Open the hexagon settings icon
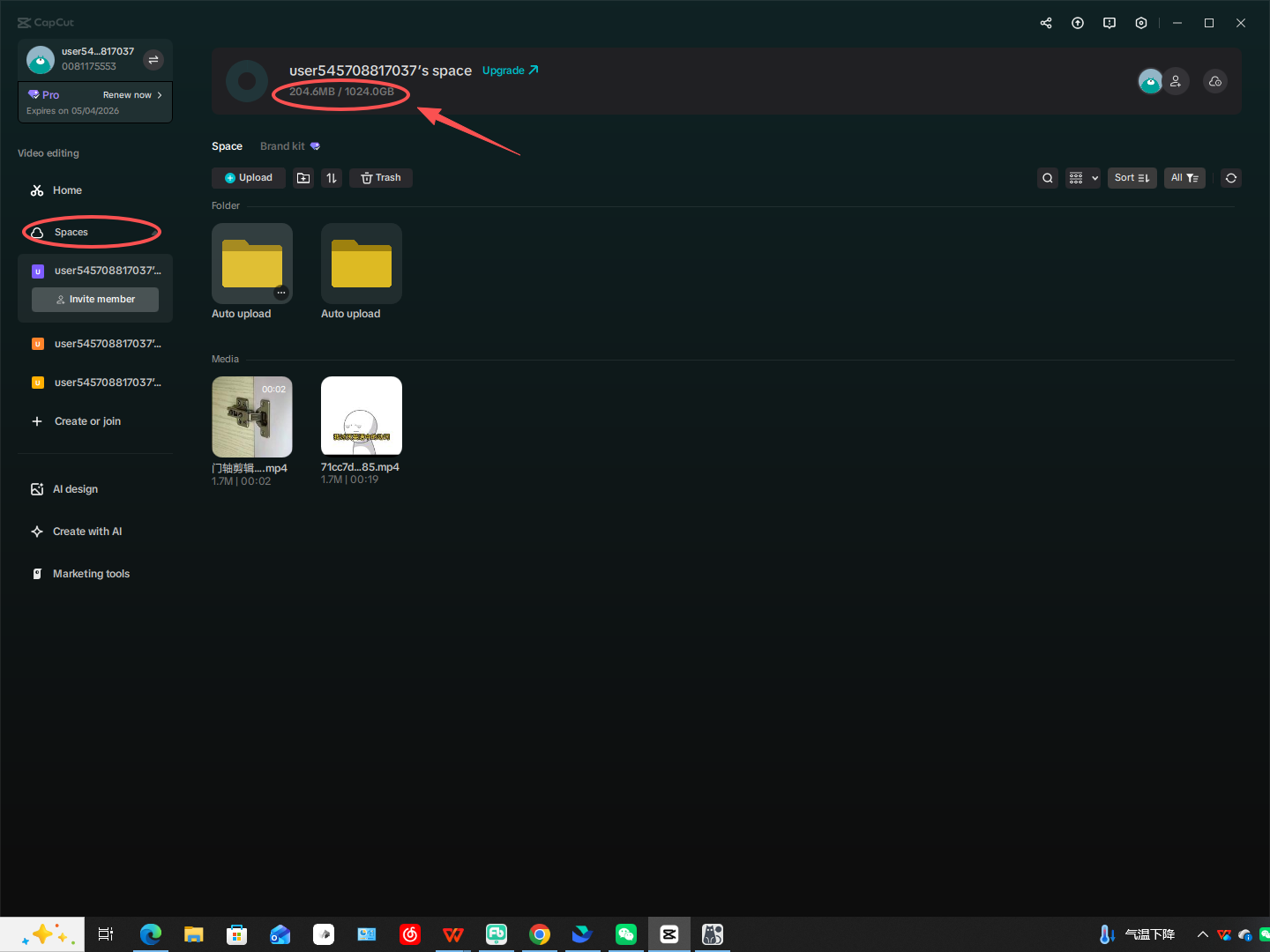Screen dimensions: 1270x952 click(1141, 23)
